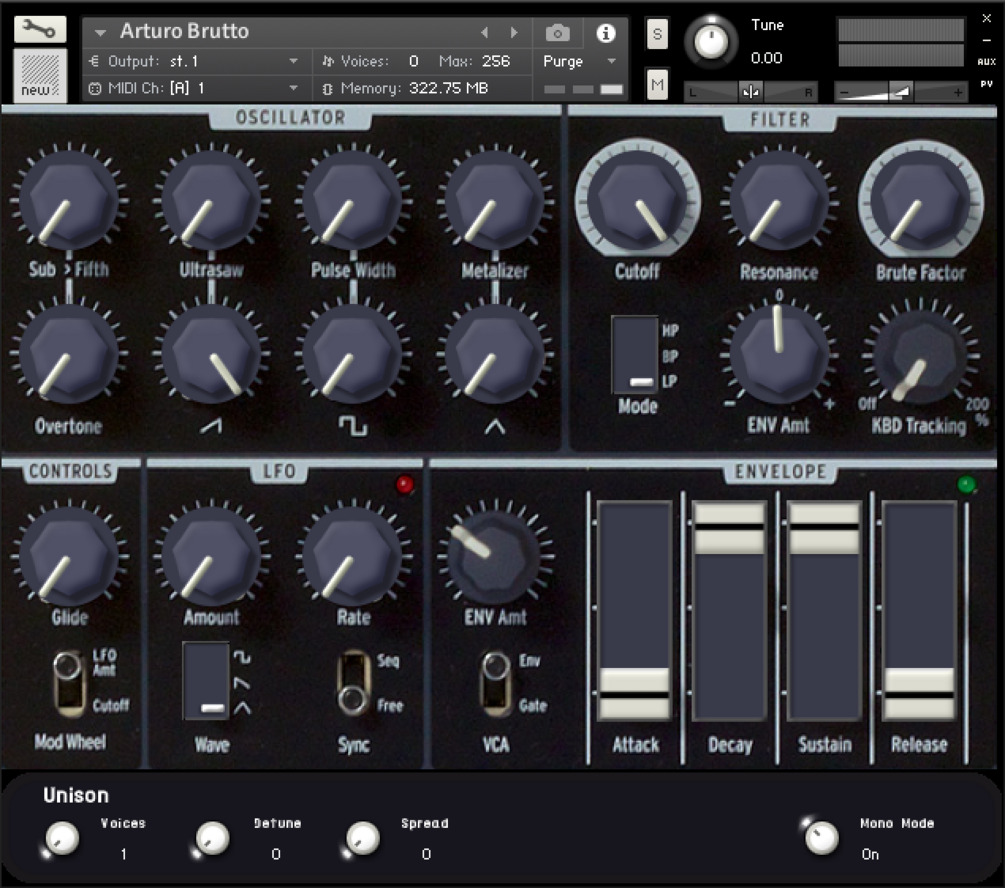Click the Release fader
This screenshot has height=888, width=1005.
pyautogui.click(x=919, y=694)
